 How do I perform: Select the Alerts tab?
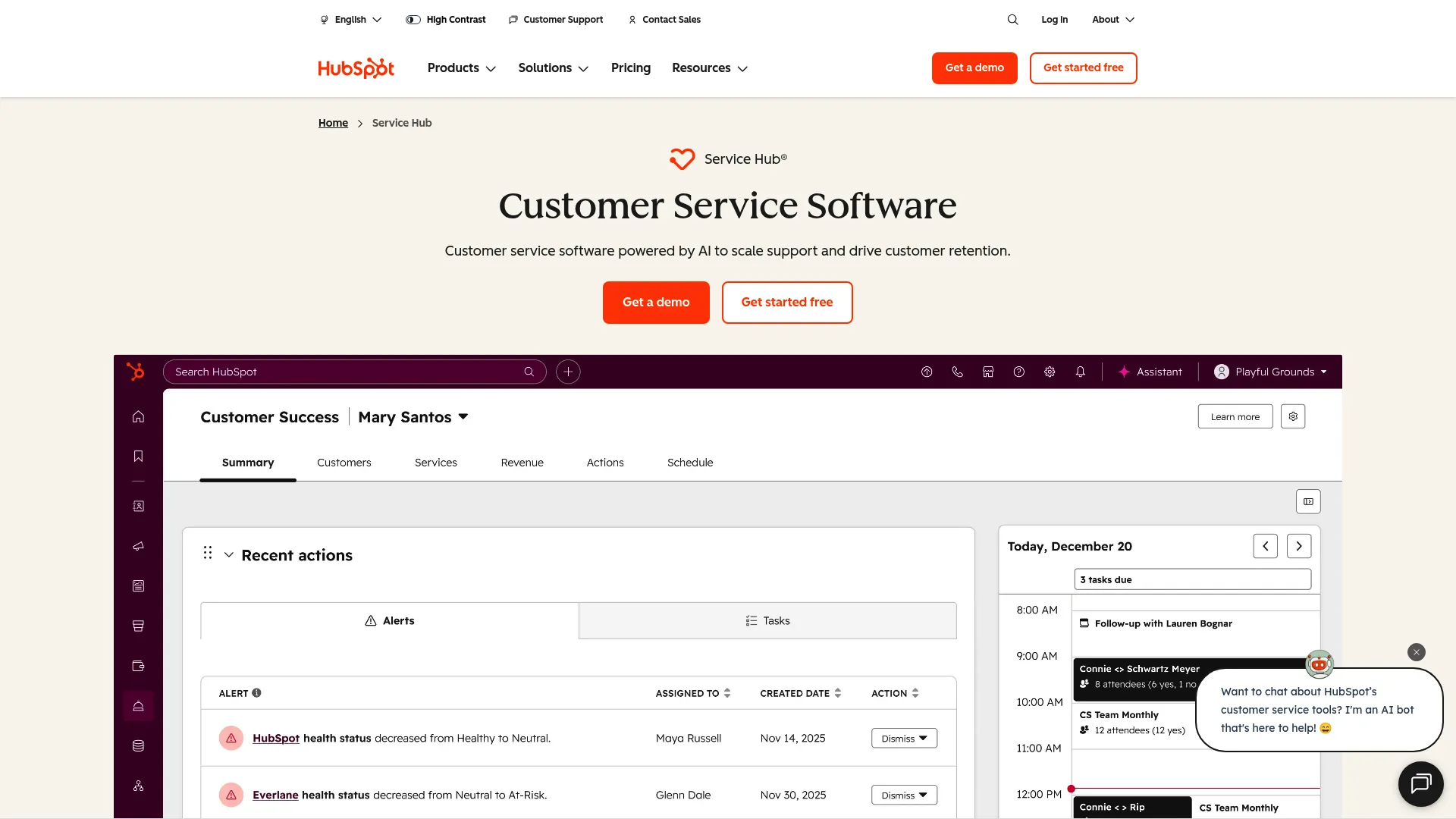(x=389, y=620)
